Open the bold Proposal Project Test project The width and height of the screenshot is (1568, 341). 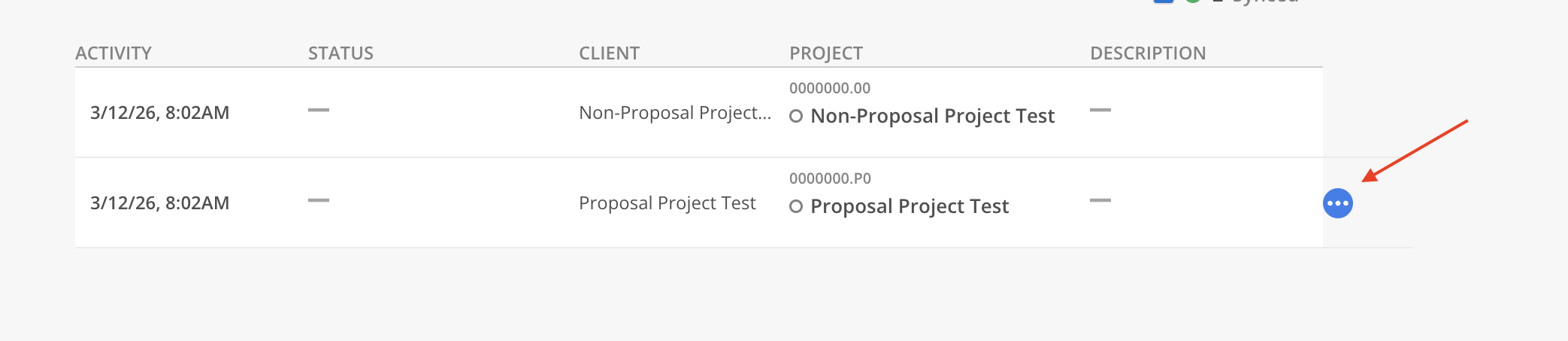coord(910,206)
